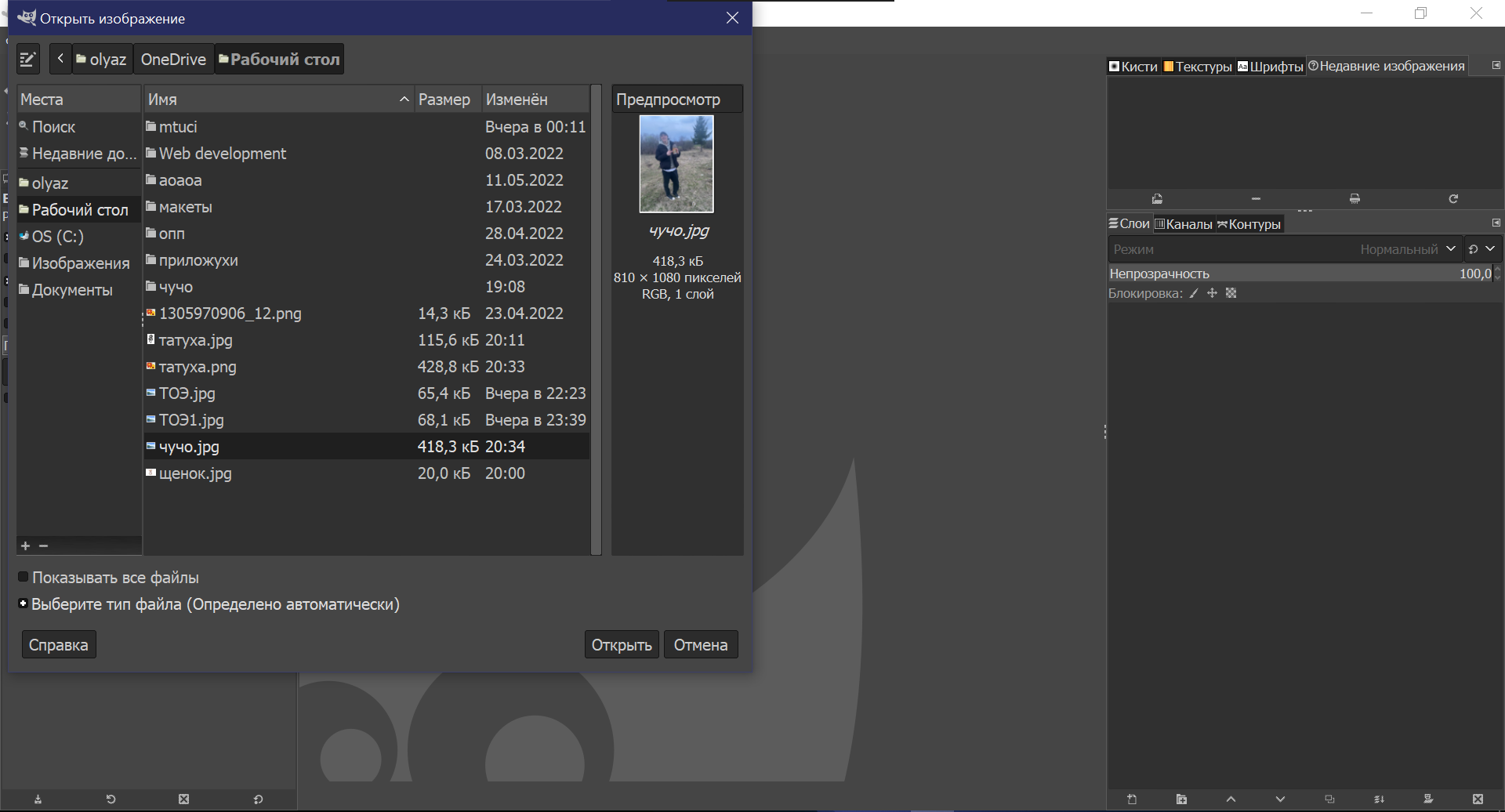Click the save tool preset icon
Image resolution: width=1505 pixels, height=812 pixels.
38,799
